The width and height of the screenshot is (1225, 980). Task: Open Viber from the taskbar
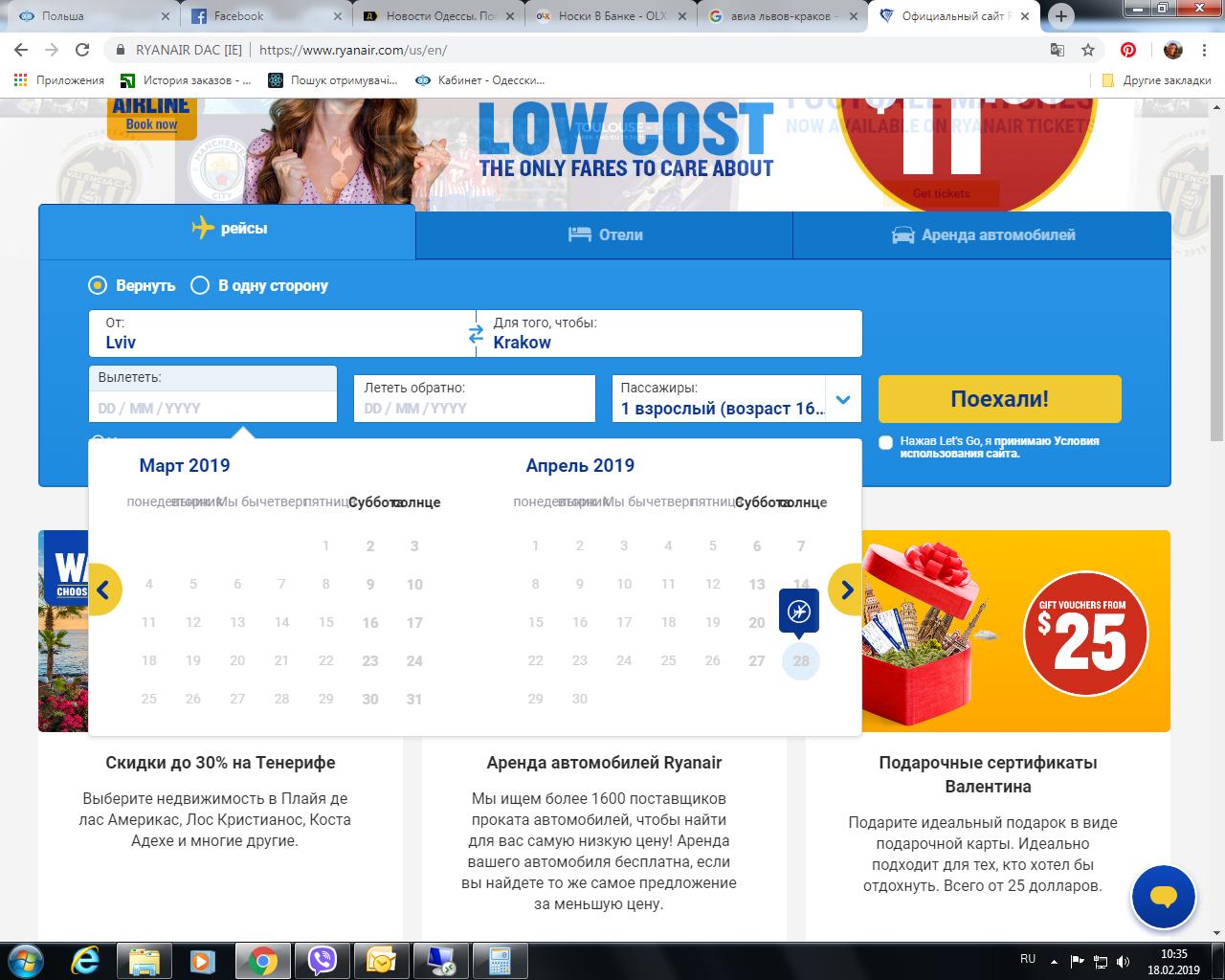click(x=323, y=960)
